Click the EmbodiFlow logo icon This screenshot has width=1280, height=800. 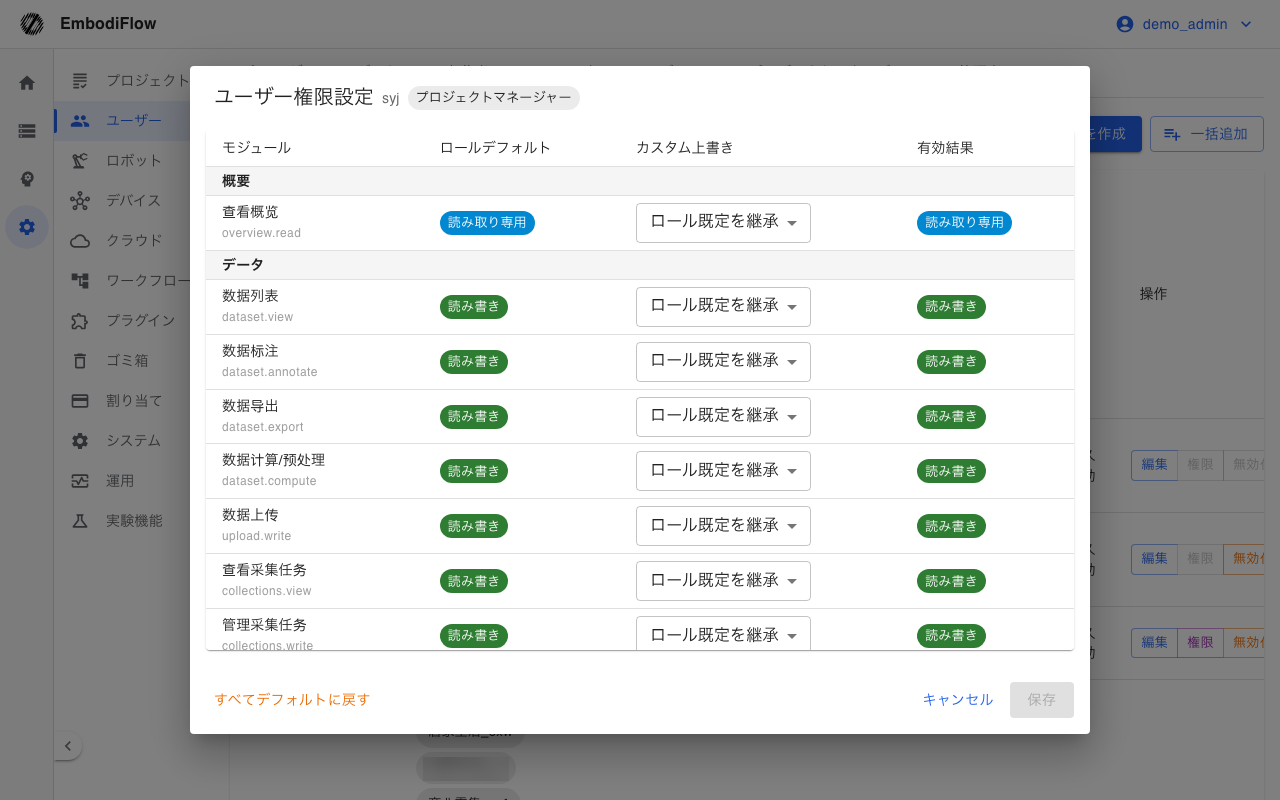pos(32,24)
